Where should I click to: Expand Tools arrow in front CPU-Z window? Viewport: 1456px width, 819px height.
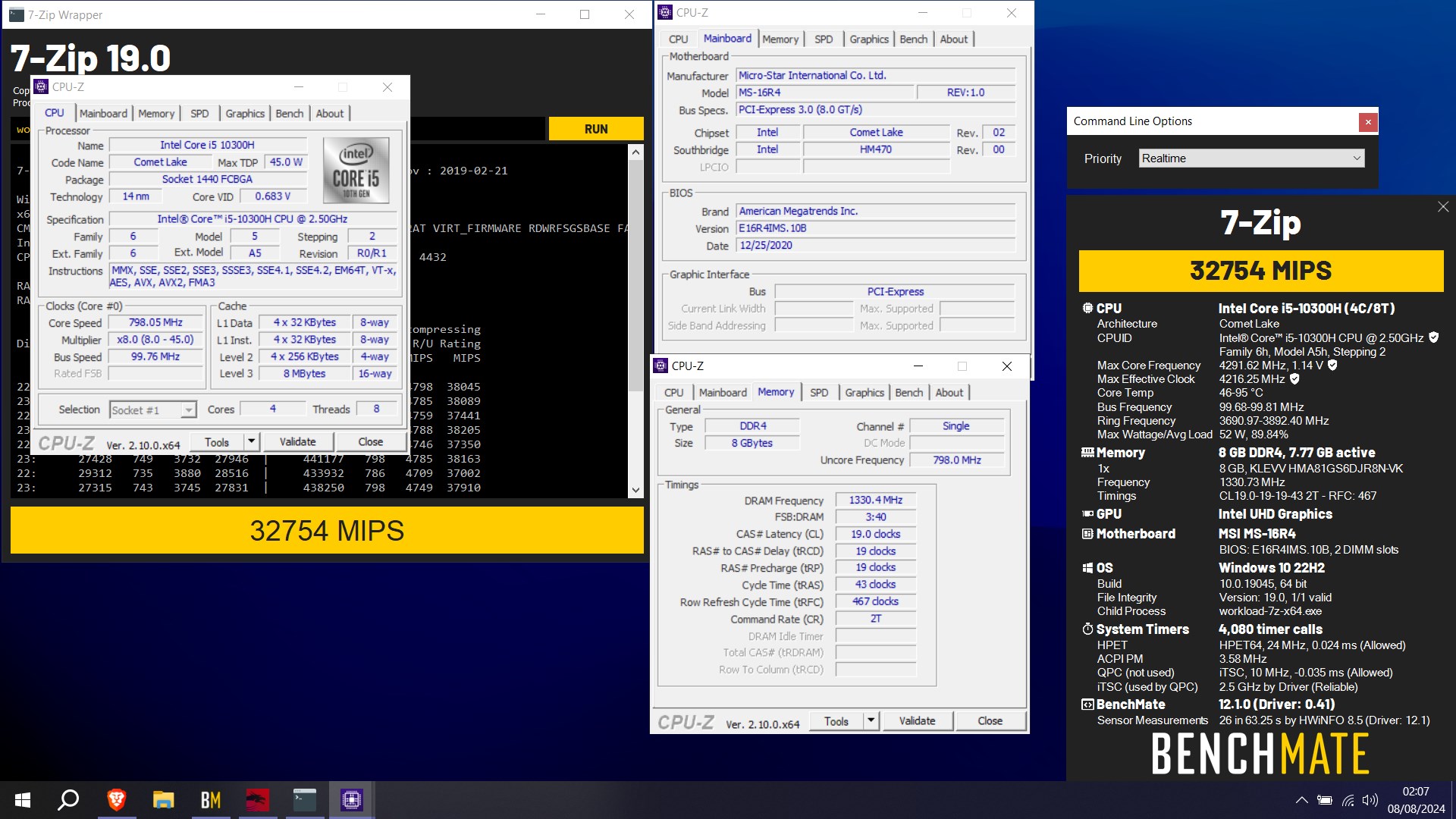click(251, 442)
